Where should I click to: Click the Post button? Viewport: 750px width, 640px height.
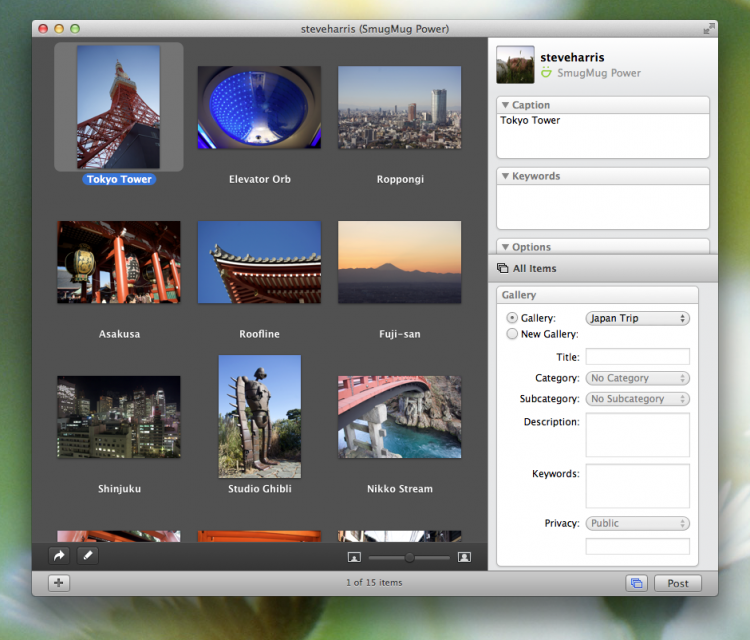pos(678,583)
